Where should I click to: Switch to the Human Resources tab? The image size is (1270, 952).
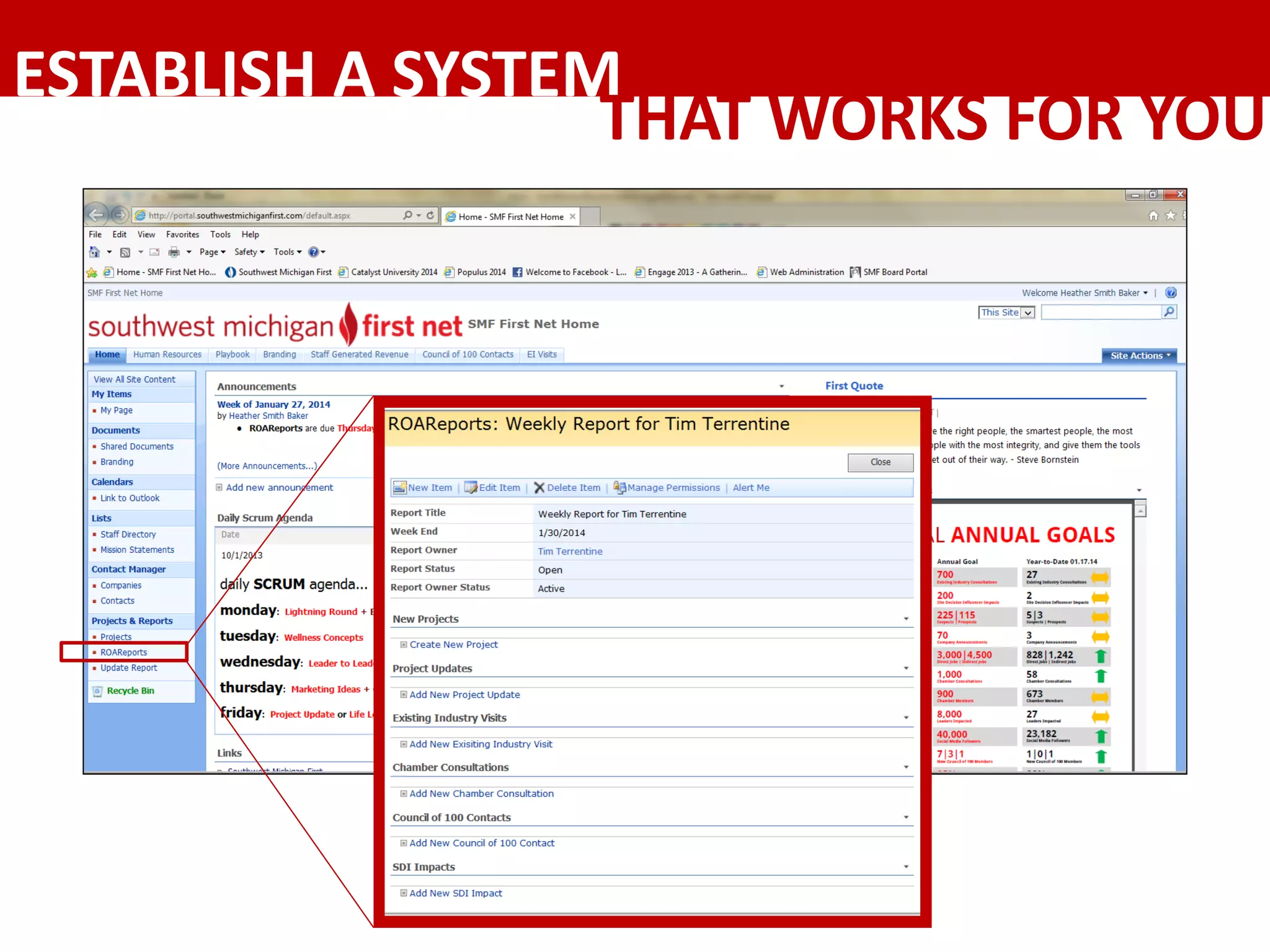[167, 355]
